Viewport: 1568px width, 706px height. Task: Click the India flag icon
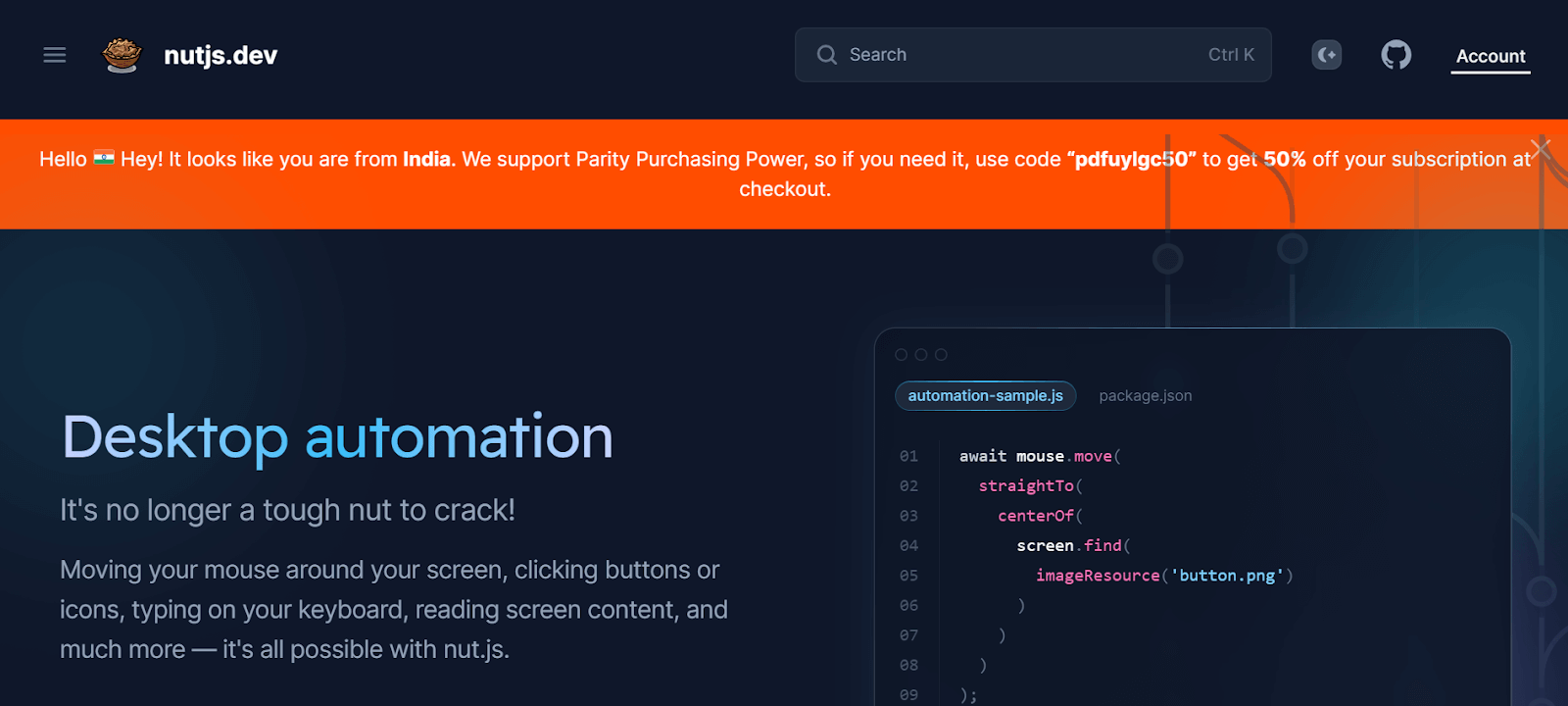pyautogui.click(x=104, y=158)
